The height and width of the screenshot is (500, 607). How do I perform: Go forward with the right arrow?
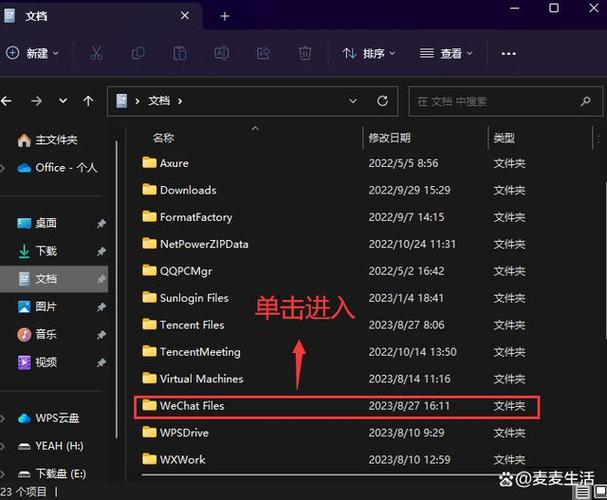[x=36, y=101]
